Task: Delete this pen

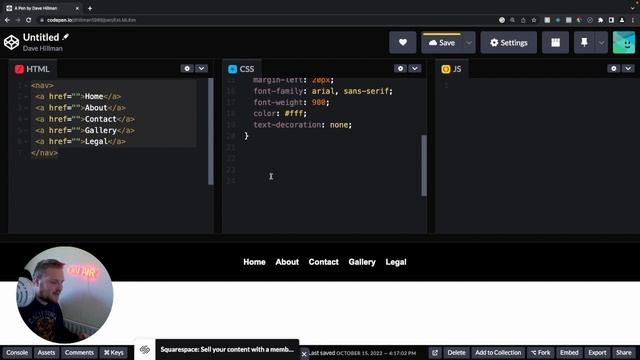Action: tap(456, 353)
